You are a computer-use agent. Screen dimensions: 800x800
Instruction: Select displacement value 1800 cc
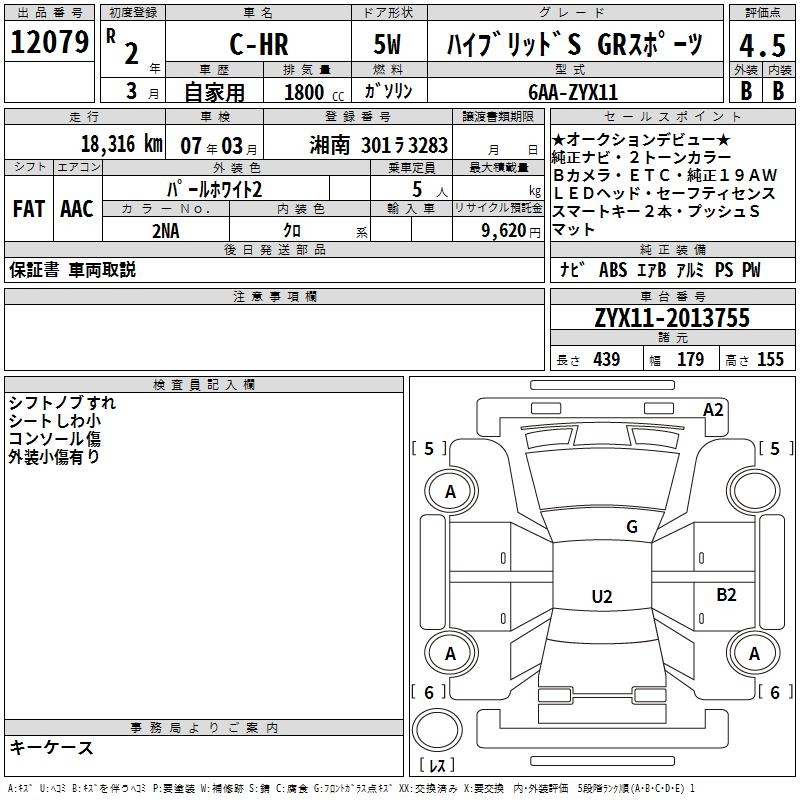pyautogui.click(x=314, y=92)
